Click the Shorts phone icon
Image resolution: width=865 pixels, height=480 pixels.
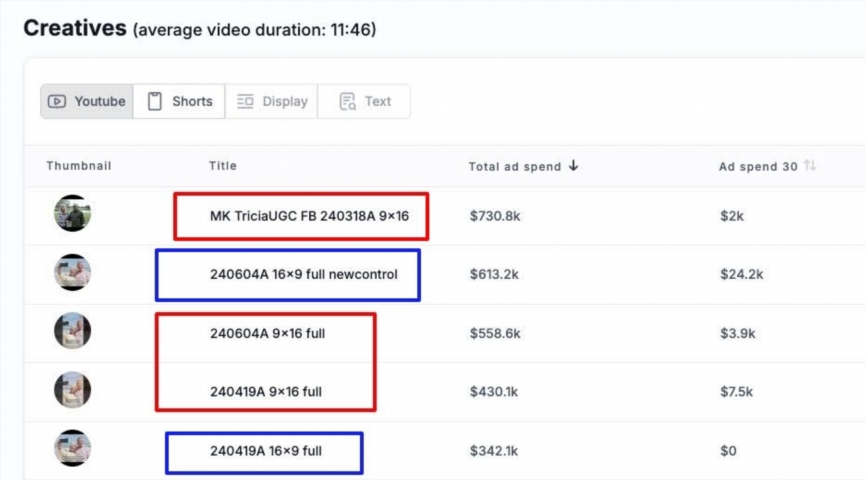[x=154, y=101]
